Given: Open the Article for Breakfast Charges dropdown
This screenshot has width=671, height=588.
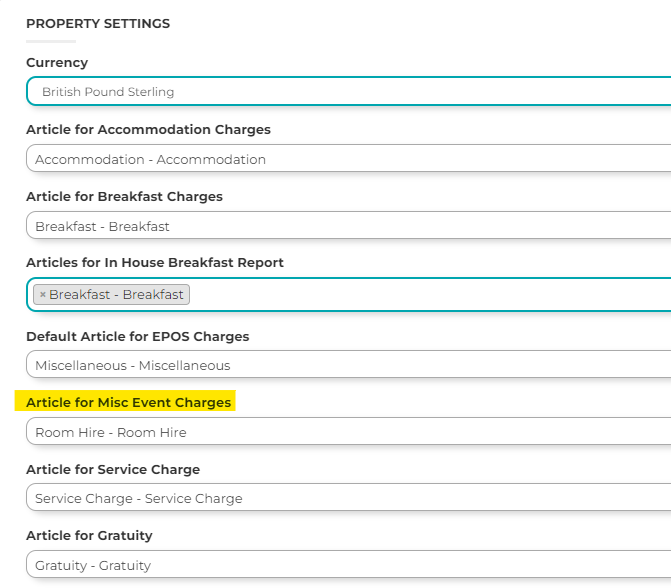Looking at the screenshot, I should pos(349,225).
